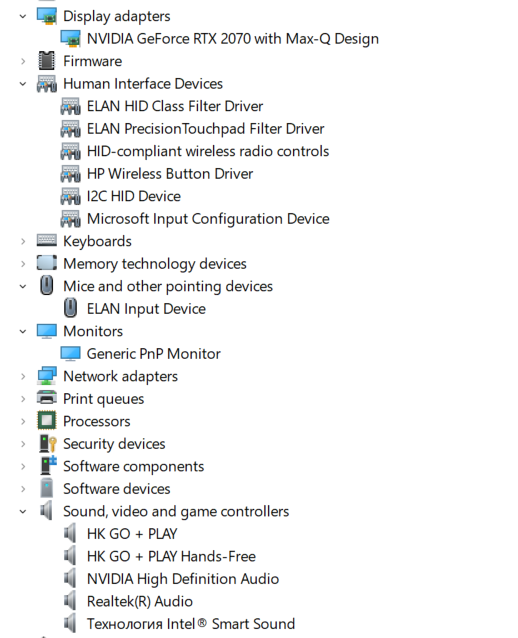Click the Mice and other pointing devices icon
518x638 pixels.
coord(47,285)
